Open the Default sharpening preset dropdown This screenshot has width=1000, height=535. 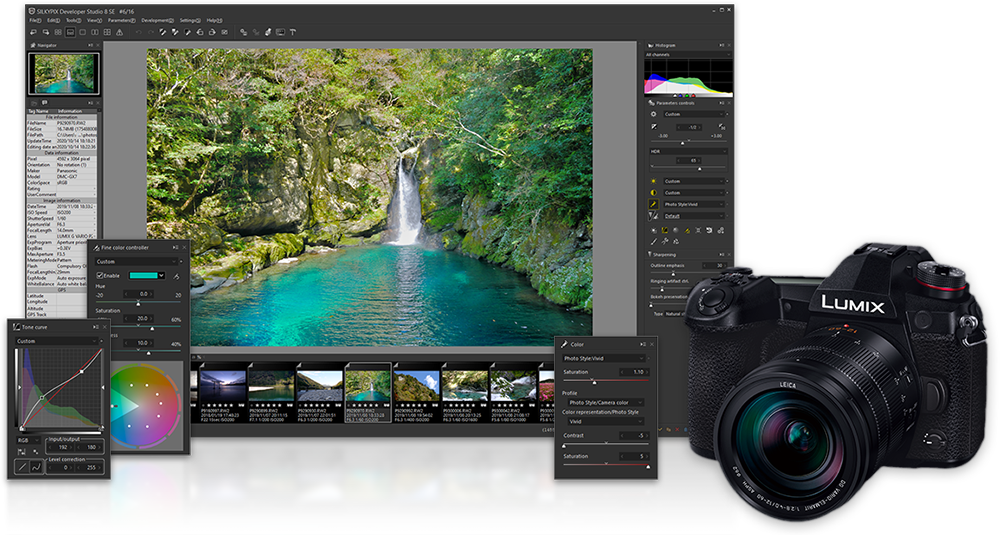[694, 216]
